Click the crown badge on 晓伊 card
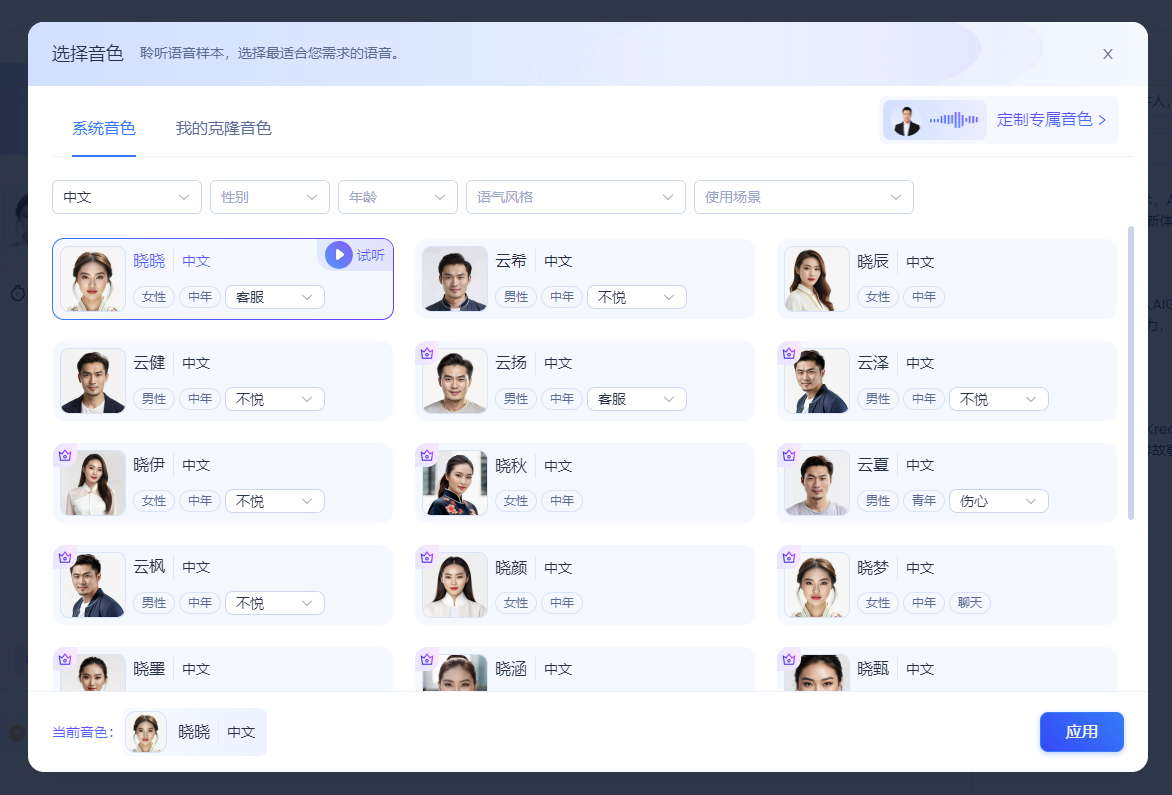Screen dimensions: 1172x795 pyautogui.click(x=65, y=455)
